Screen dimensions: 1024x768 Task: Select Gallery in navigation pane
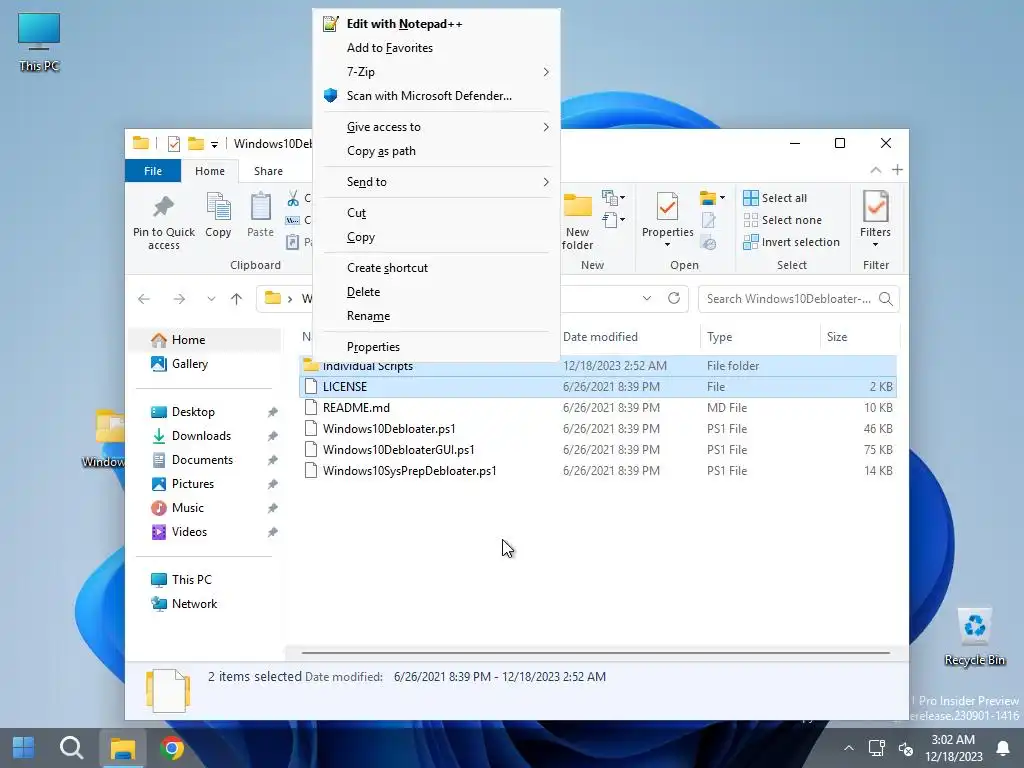[205, 364]
